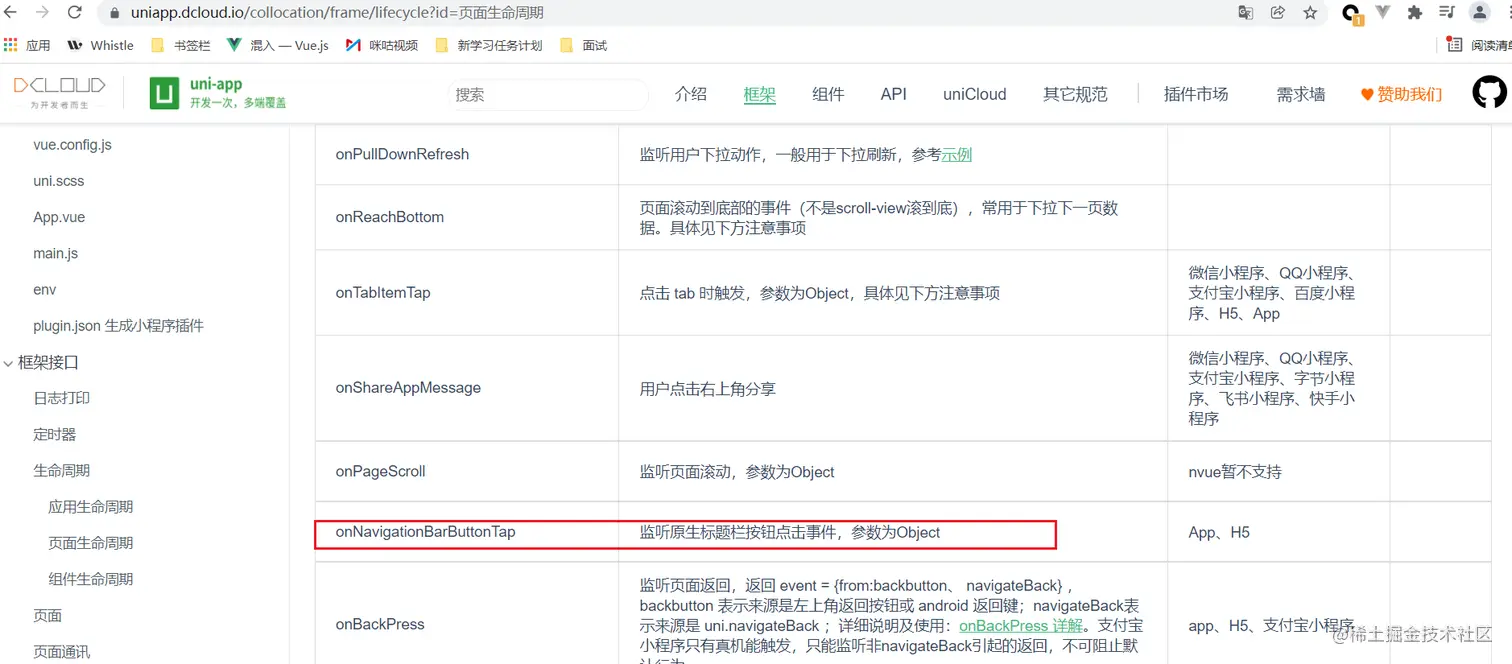Click the onReachBottom table cell
1512x664 pixels.
(x=467, y=217)
